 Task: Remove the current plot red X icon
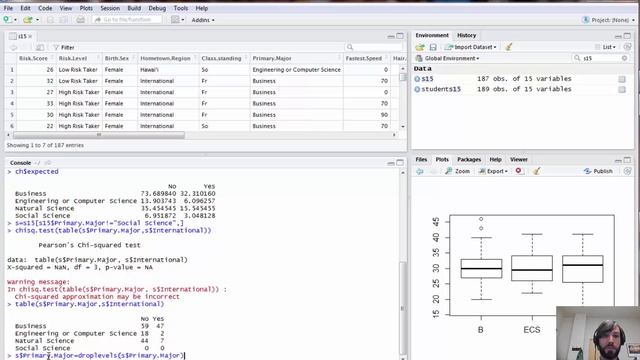[518, 171]
